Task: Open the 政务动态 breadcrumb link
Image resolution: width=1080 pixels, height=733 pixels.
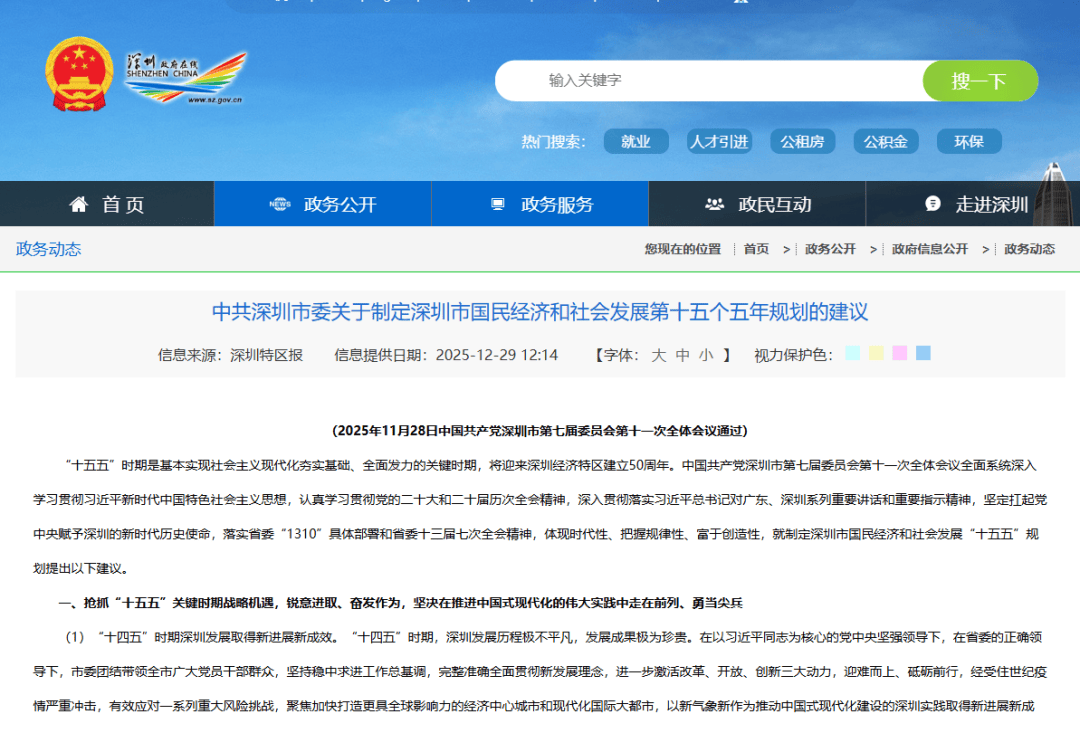Action: click(1029, 249)
